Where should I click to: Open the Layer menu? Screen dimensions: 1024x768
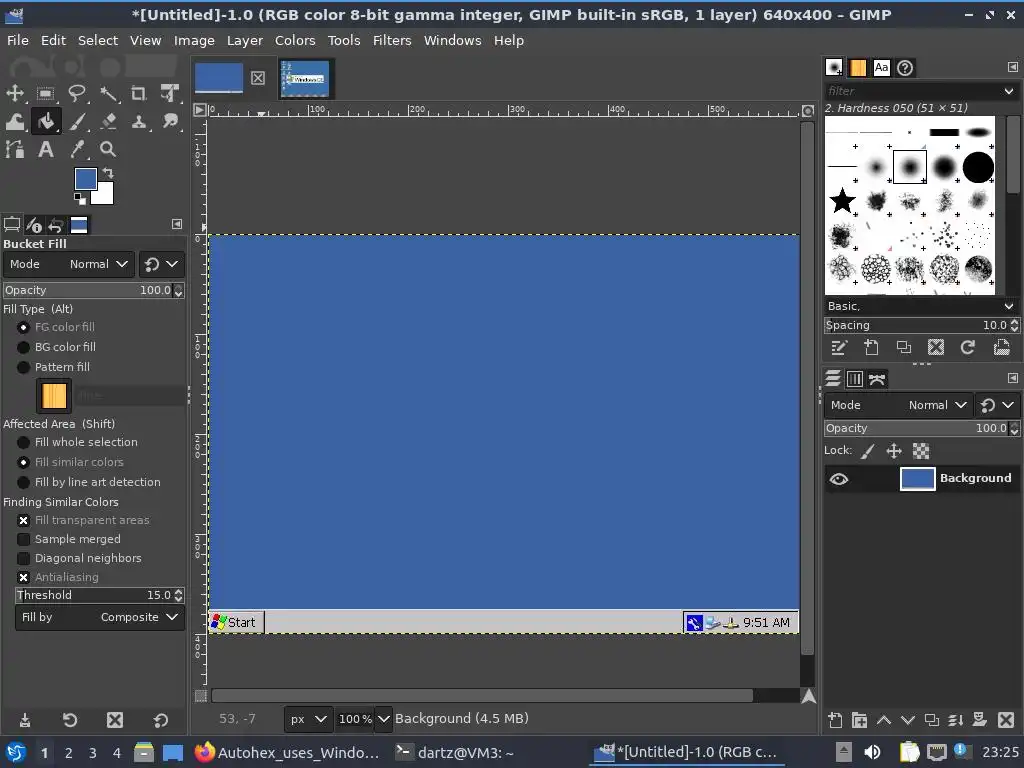[x=245, y=40]
